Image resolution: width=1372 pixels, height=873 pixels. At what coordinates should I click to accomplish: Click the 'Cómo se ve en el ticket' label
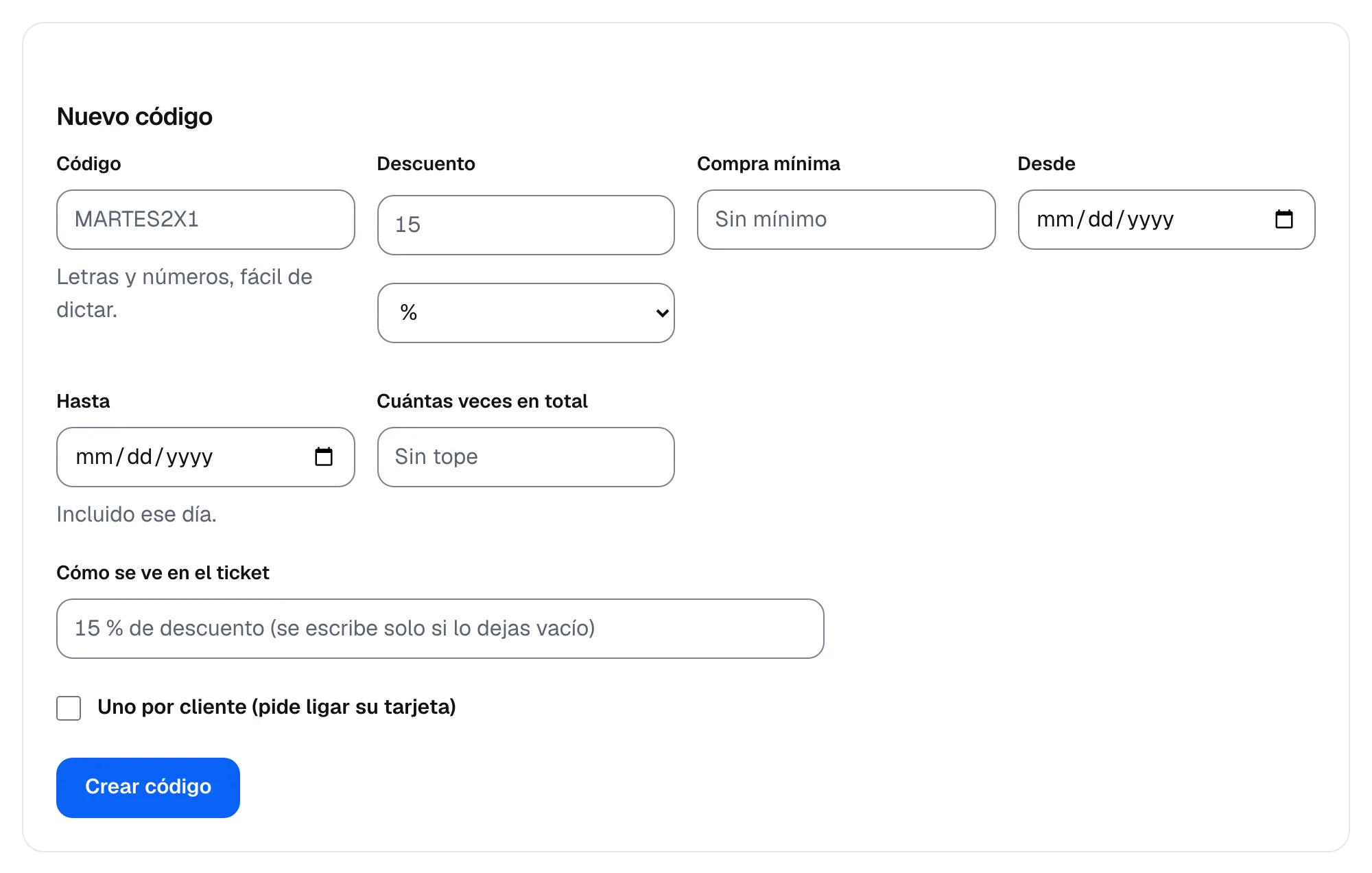point(163,572)
